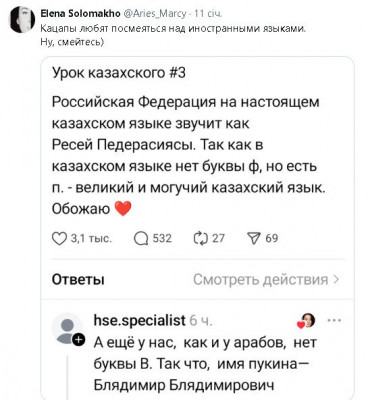Click small avatar with heart badge on reply
Screen dimensions: 368x400
click(x=307, y=321)
